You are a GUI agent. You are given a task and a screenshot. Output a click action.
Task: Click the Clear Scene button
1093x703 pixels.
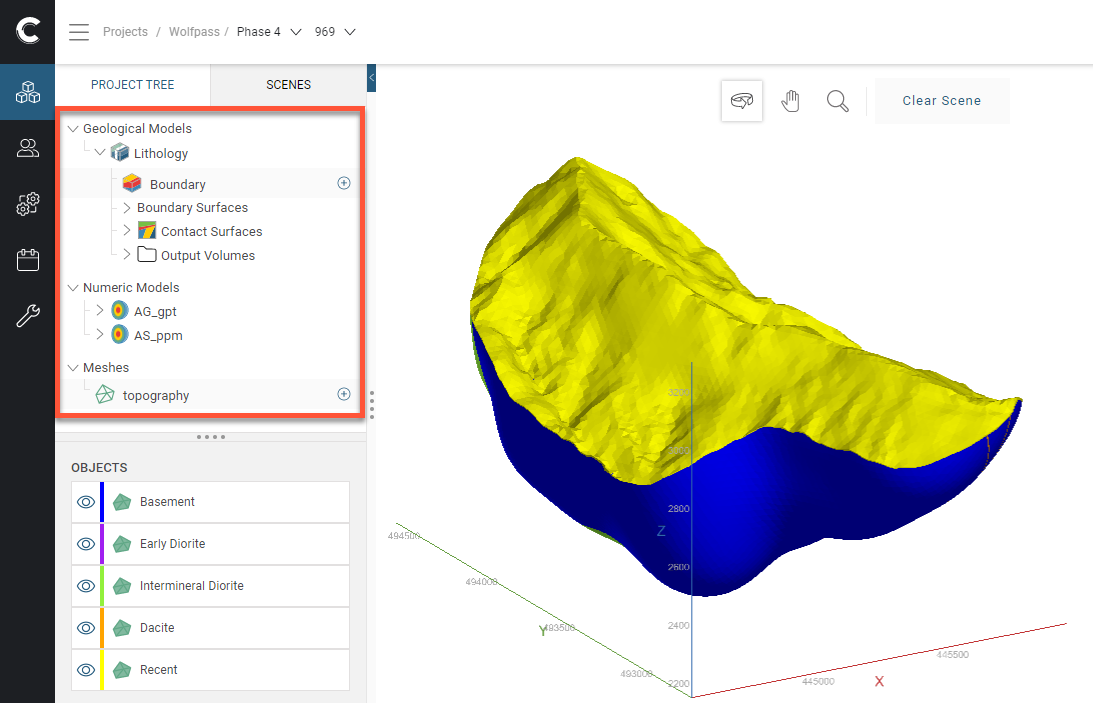941,101
